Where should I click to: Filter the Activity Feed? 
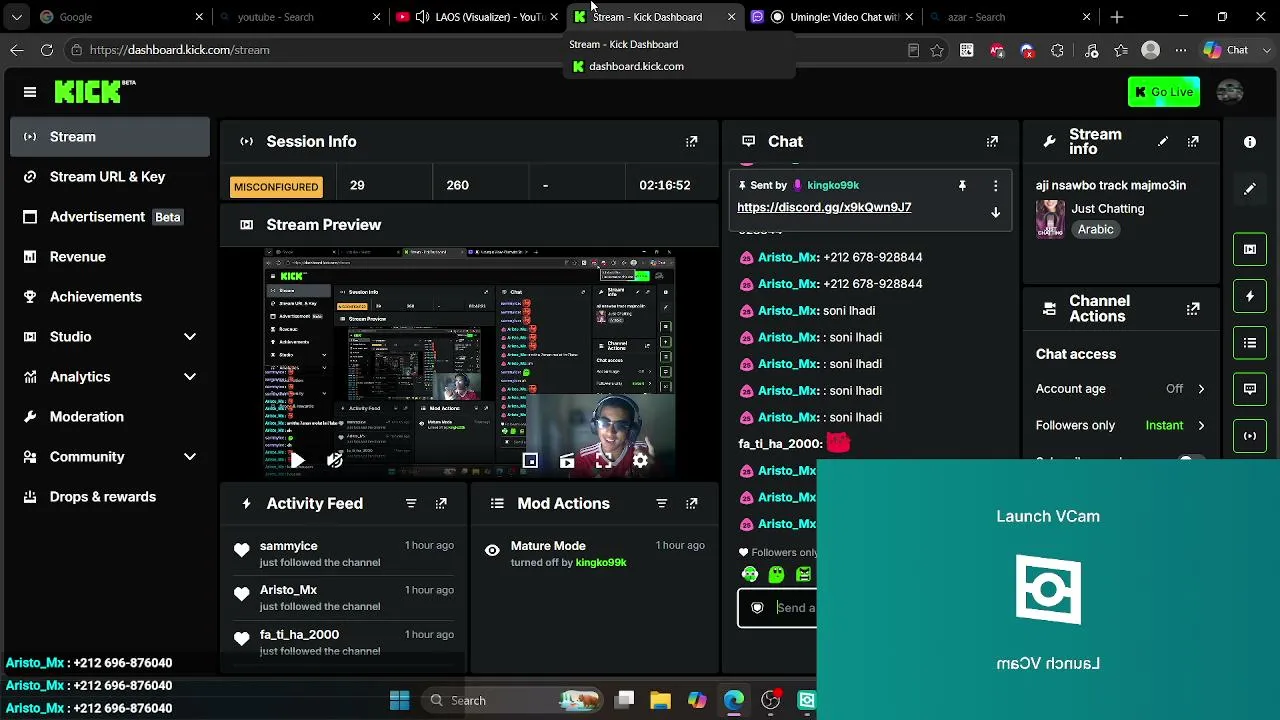[411, 504]
